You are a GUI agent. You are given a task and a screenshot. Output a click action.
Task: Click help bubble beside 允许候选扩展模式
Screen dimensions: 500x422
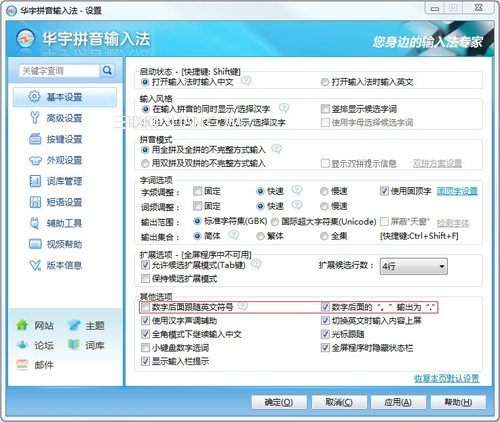click(x=256, y=264)
